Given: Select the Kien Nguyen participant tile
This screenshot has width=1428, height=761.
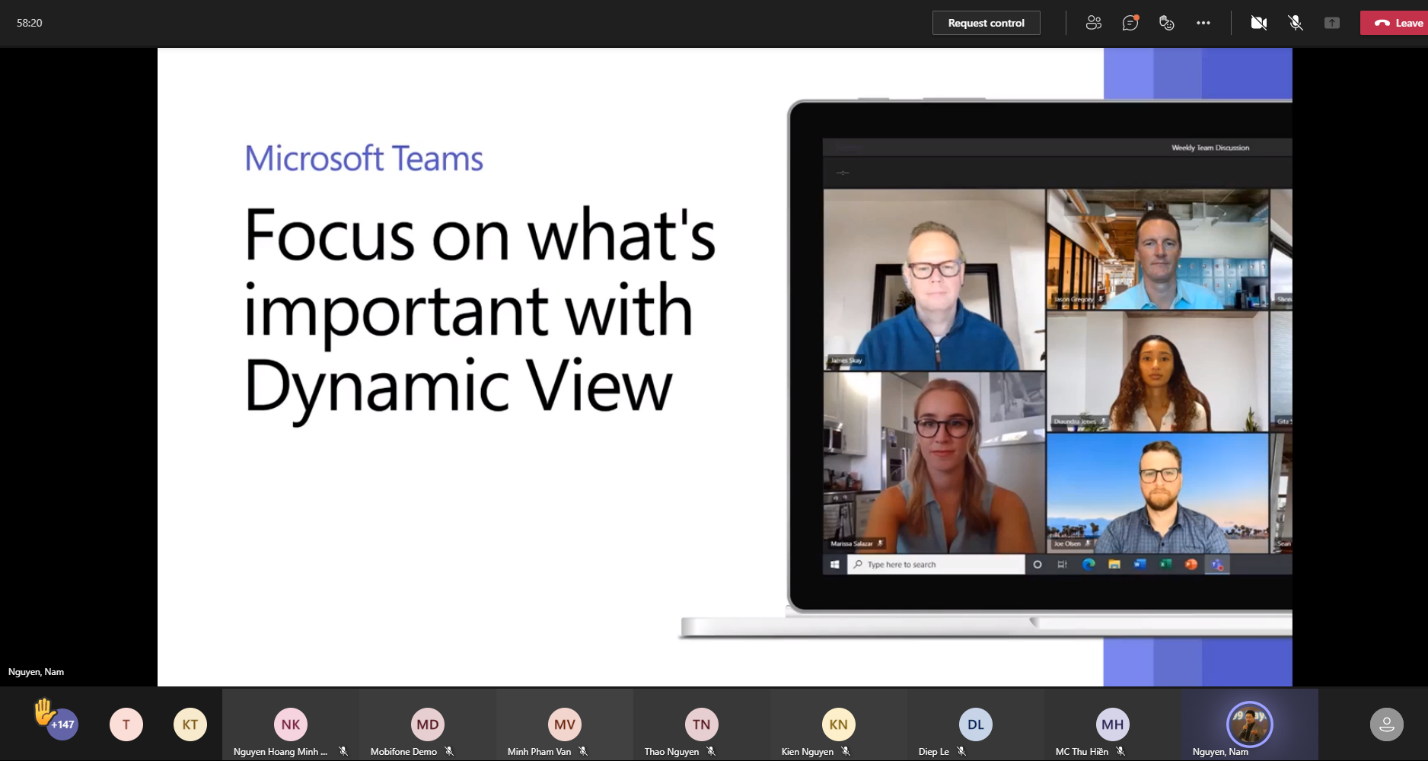Looking at the screenshot, I should 838,725.
